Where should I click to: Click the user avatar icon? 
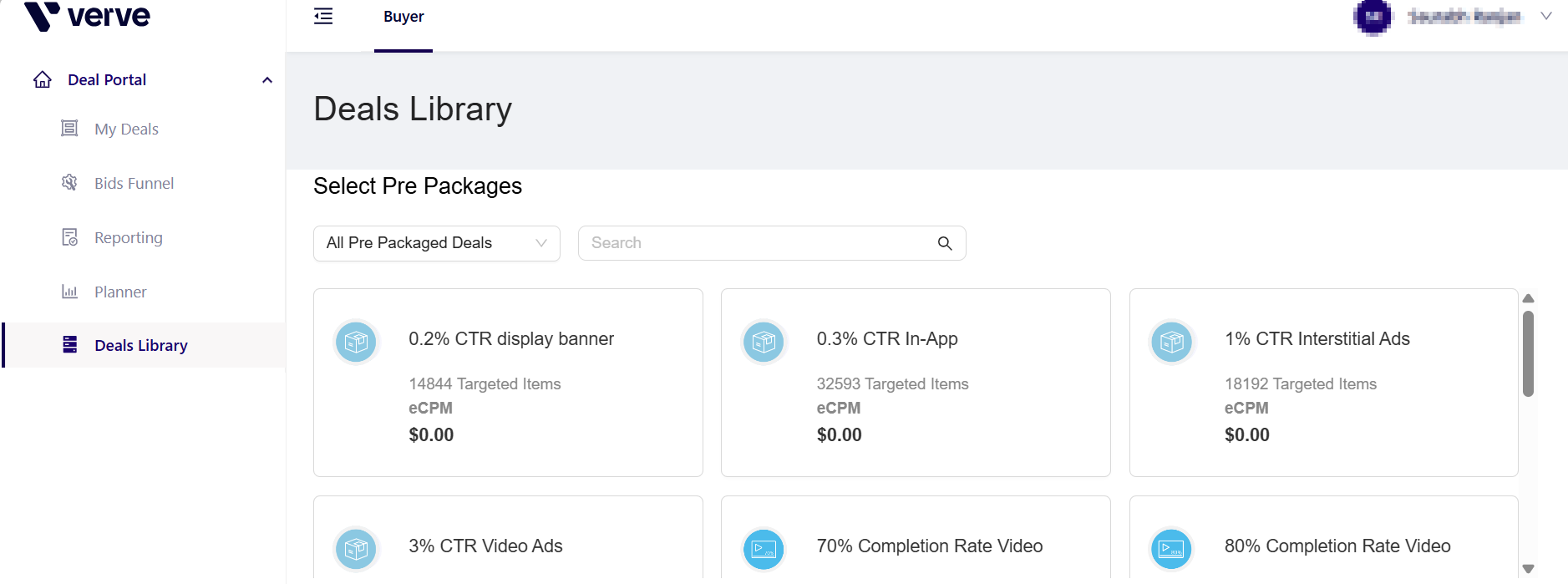[1373, 17]
